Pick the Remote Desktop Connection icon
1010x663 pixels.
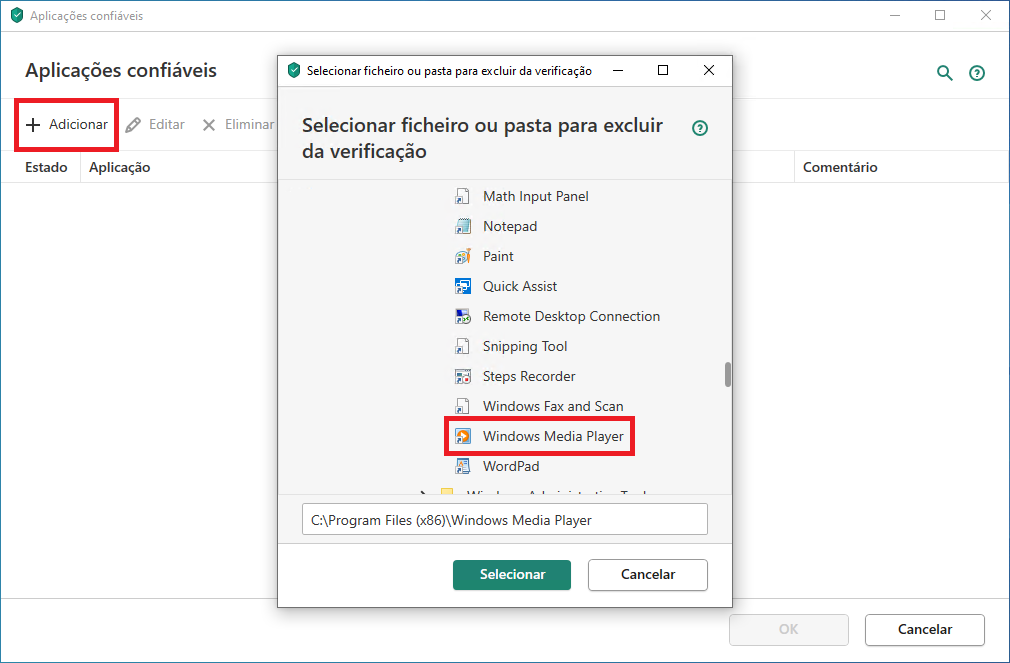tap(462, 316)
